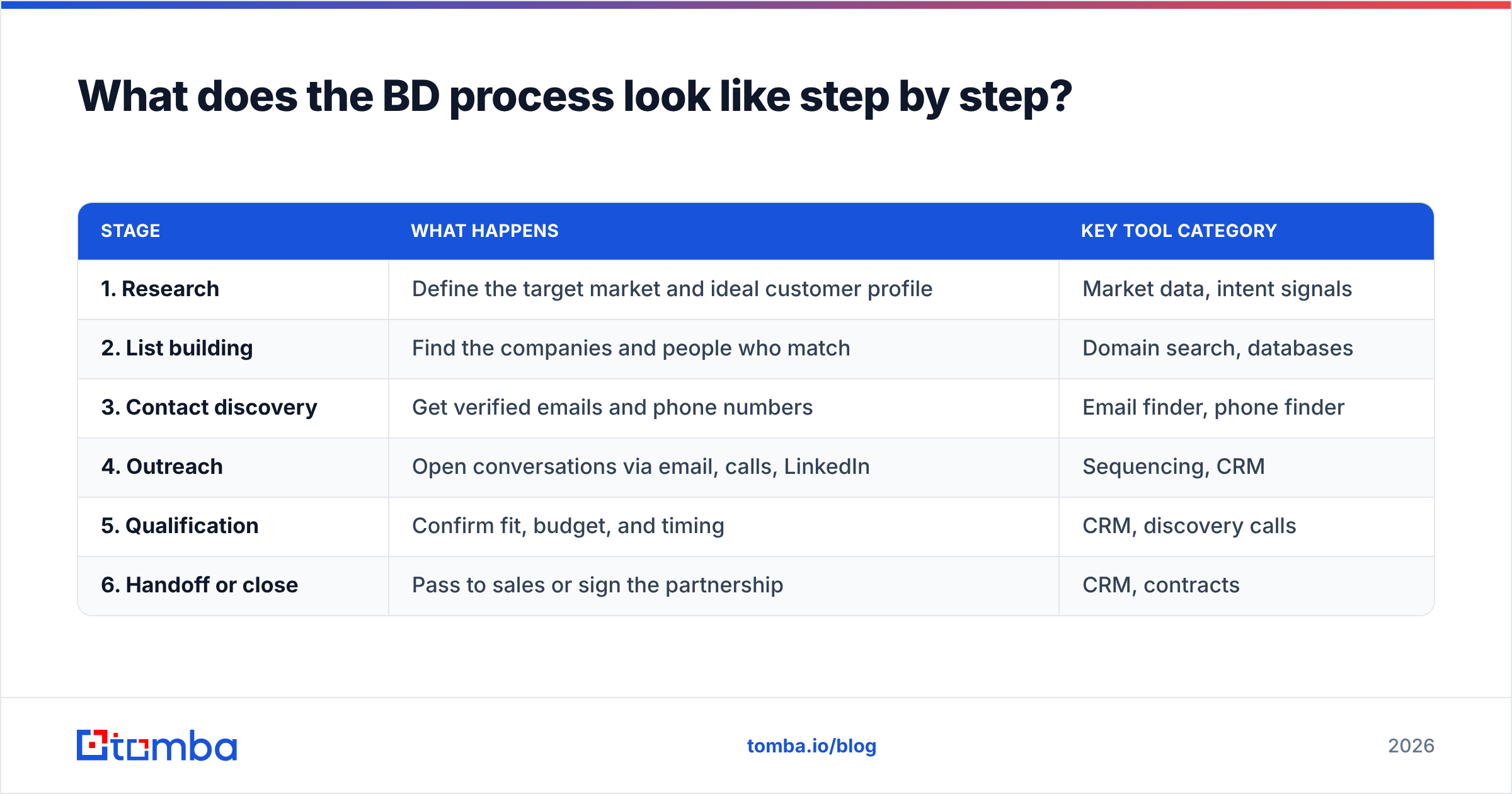Select 'Pass to sales or sign the partnership'
Image resolution: width=1512 pixels, height=794 pixels.
pos(598,585)
